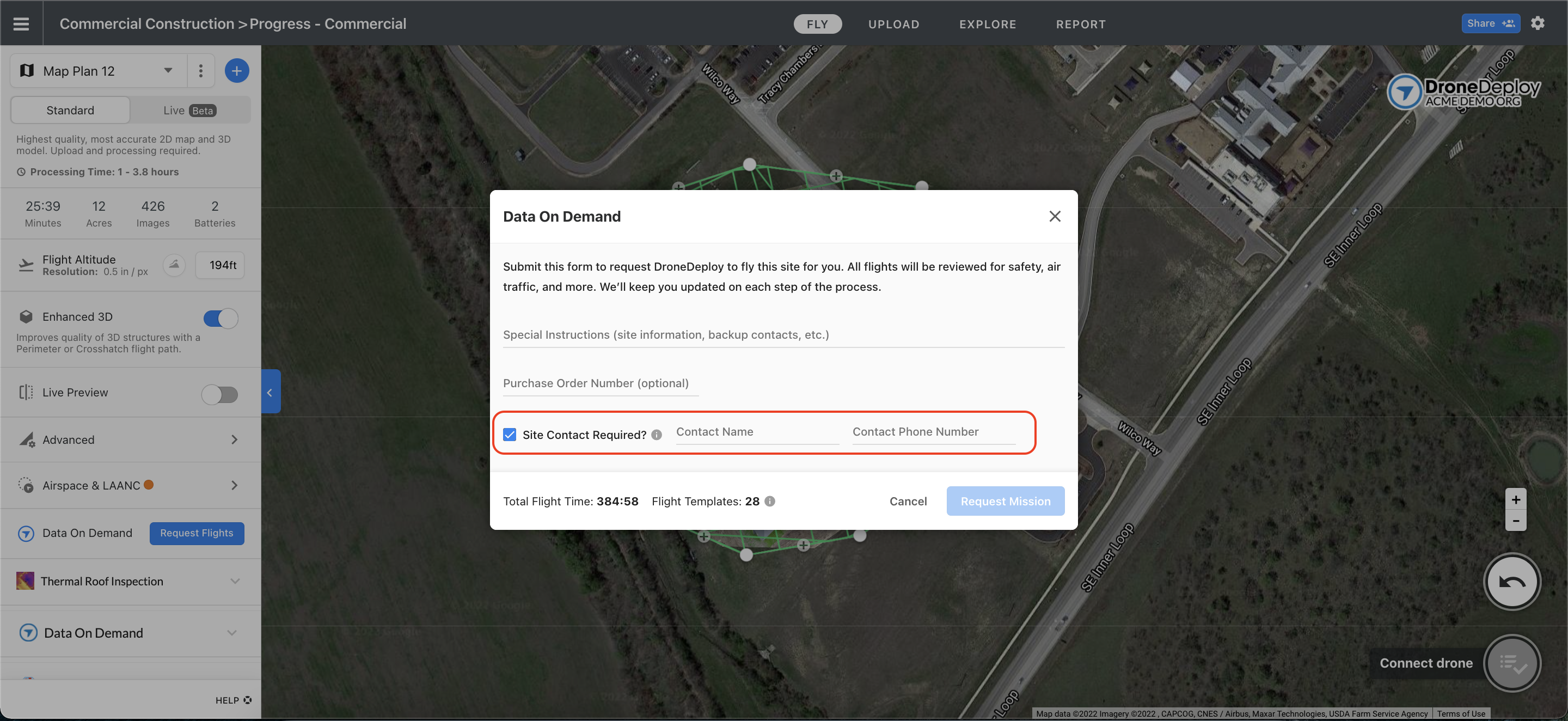The height and width of the screenshot is (721, 1568).
Task: Open the settings gear icon
Action: click(1538, 23)
